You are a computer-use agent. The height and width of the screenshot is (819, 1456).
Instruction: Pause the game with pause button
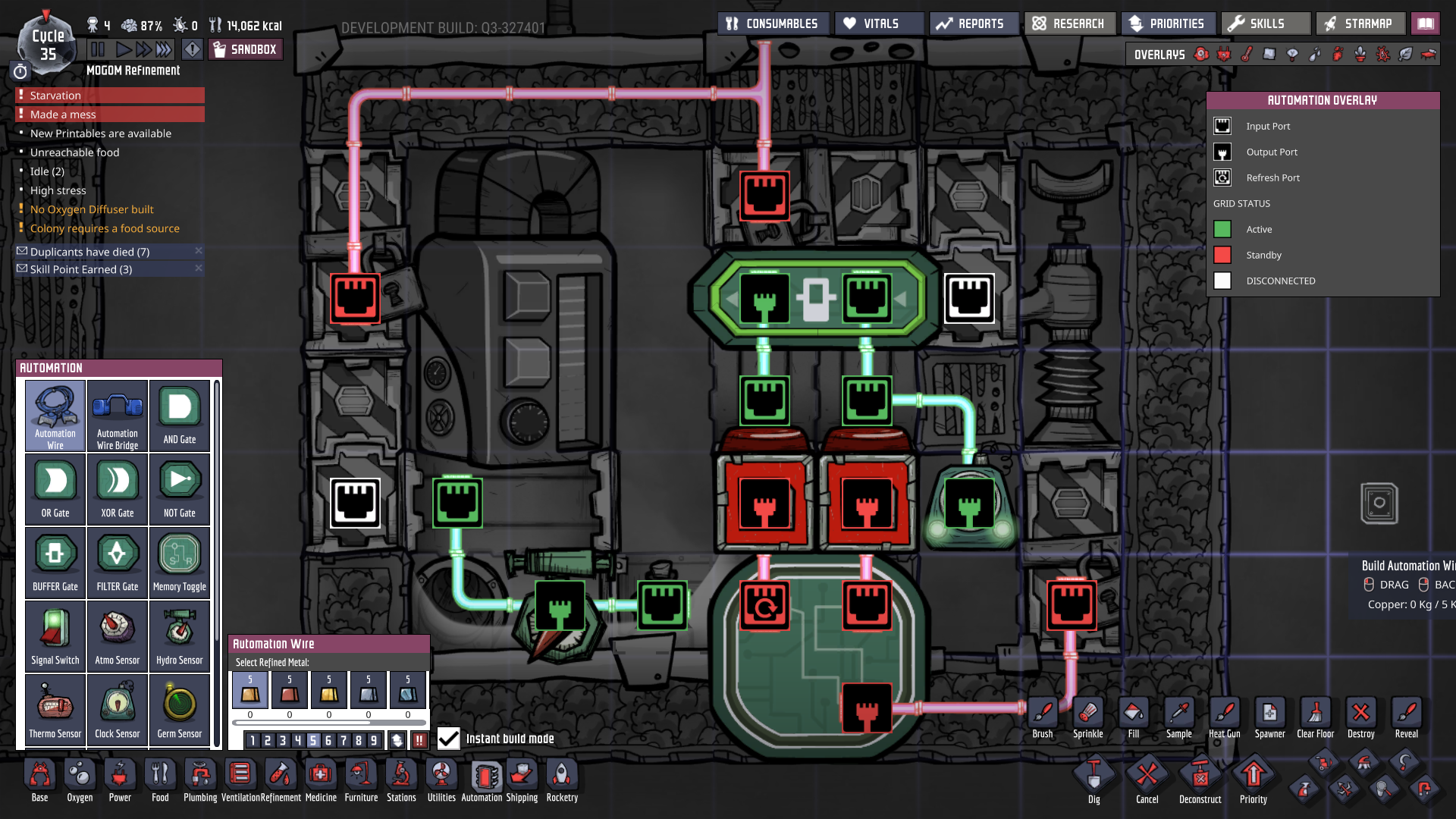click(x=98, y=50)
